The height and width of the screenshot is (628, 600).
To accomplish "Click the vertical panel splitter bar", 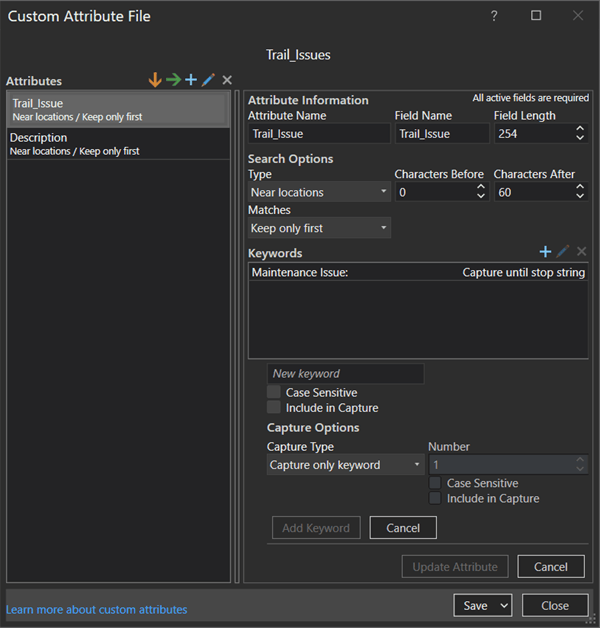I will 237,336.
